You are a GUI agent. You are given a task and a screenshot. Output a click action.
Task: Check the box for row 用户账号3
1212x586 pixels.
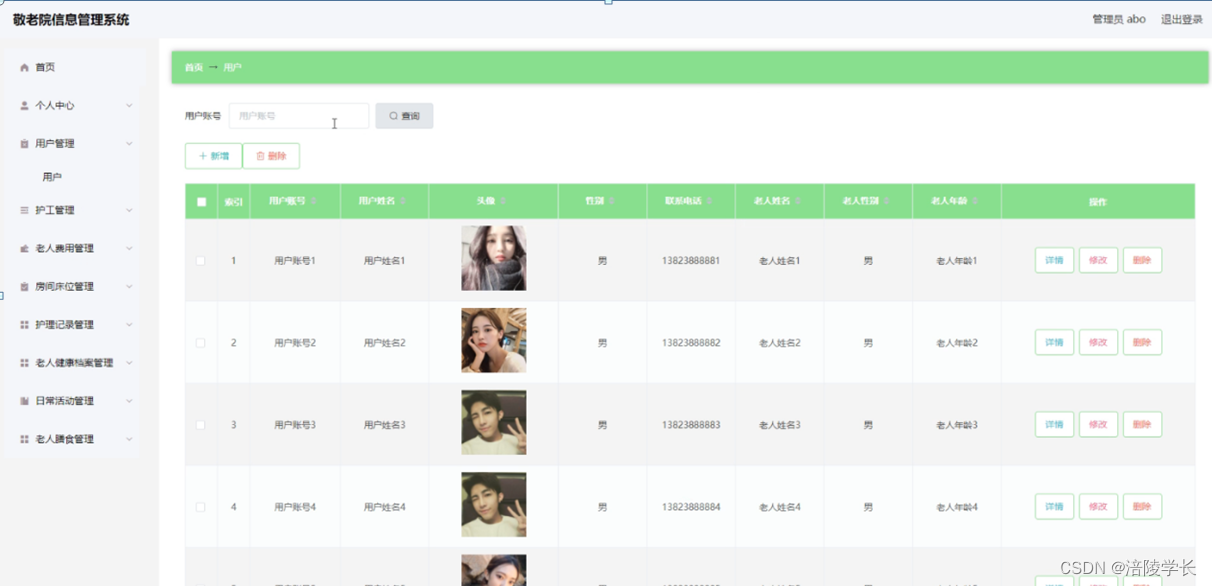click(x=201, y=425)
